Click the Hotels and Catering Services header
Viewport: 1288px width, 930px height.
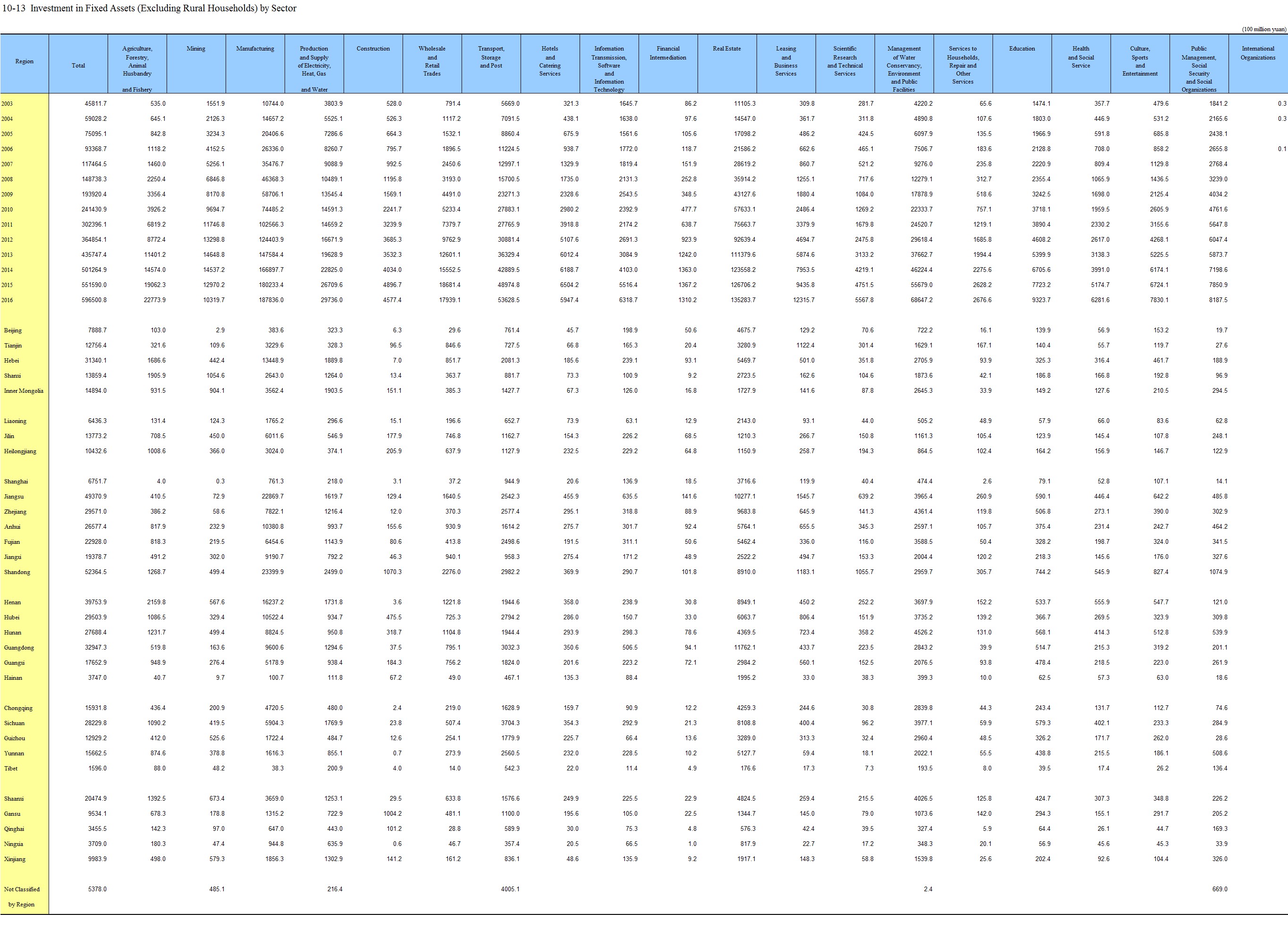[550, 61]
